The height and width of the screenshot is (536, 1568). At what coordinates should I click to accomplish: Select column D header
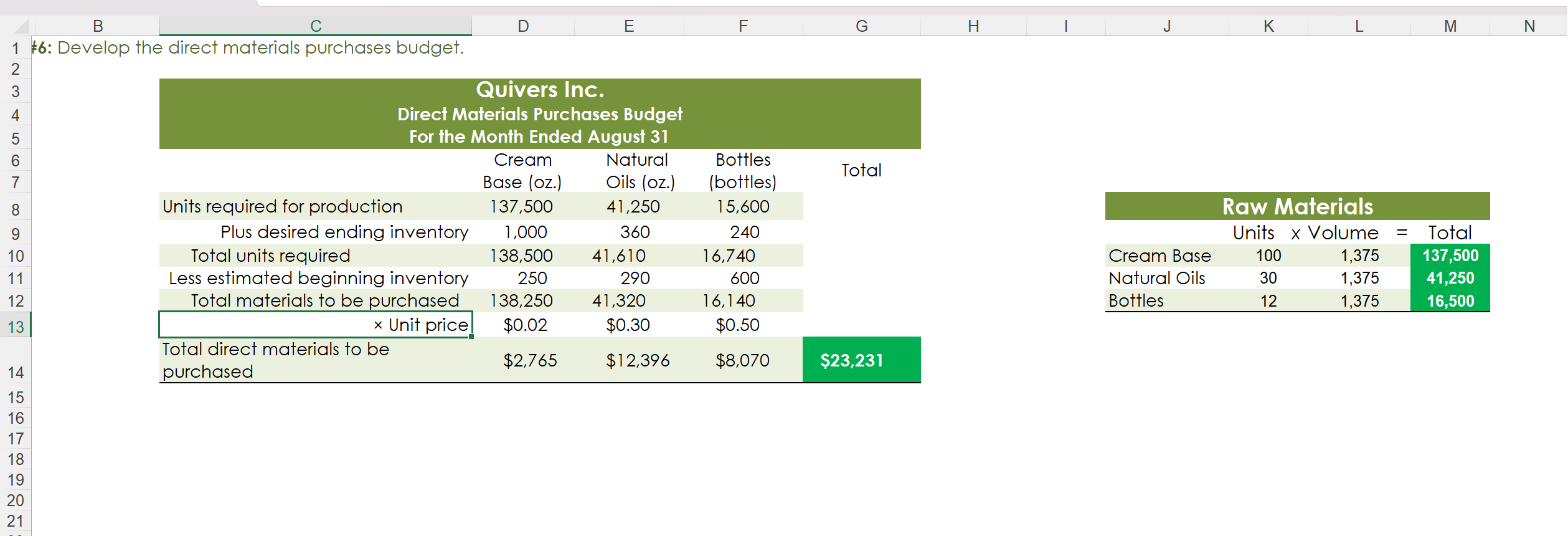tap(523, 26)
